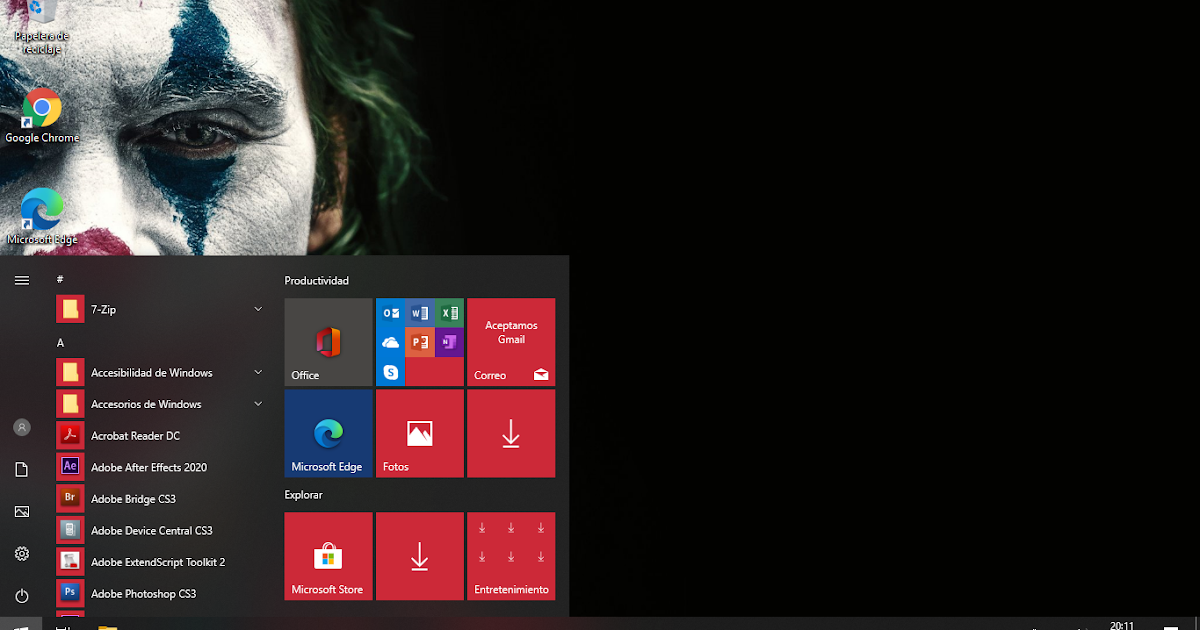Open the Fotos tile

point(420,434)
